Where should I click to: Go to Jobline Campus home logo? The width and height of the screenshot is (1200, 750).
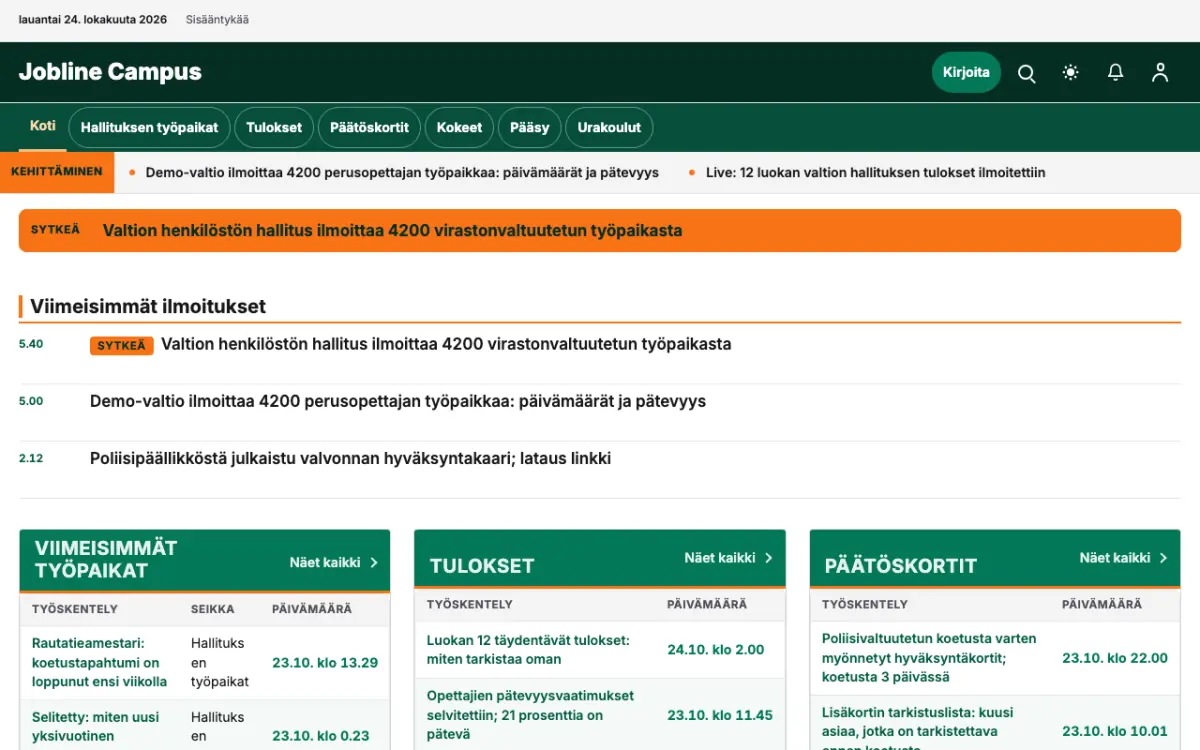110,72
